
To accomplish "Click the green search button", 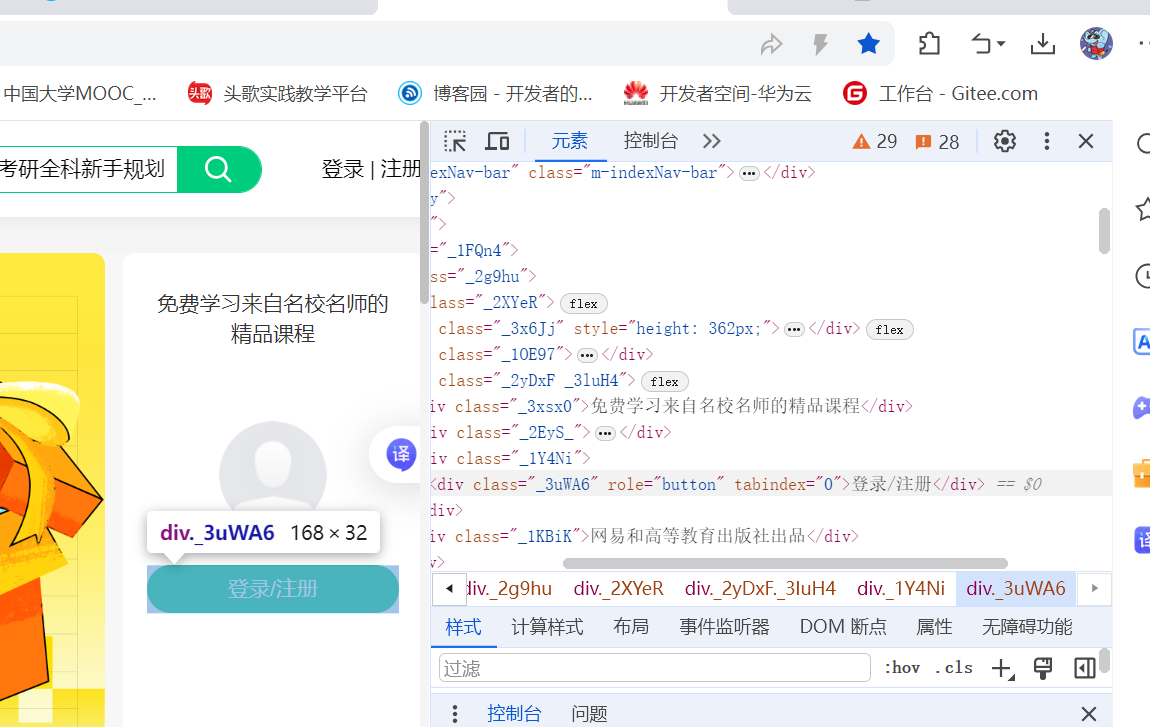I will (219, 169).
